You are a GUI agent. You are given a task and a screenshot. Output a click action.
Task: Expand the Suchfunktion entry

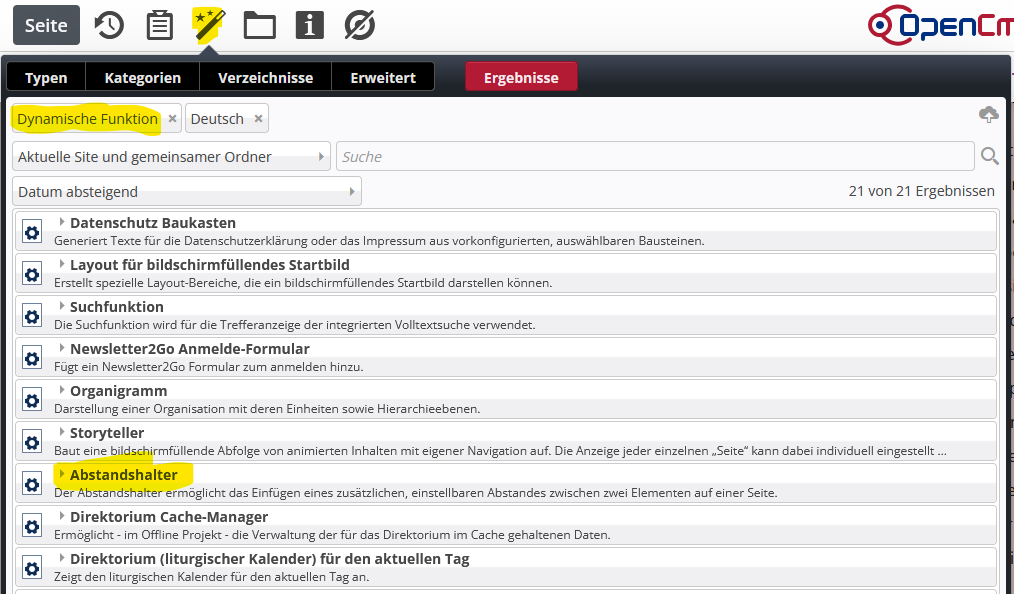coord(61,306)
